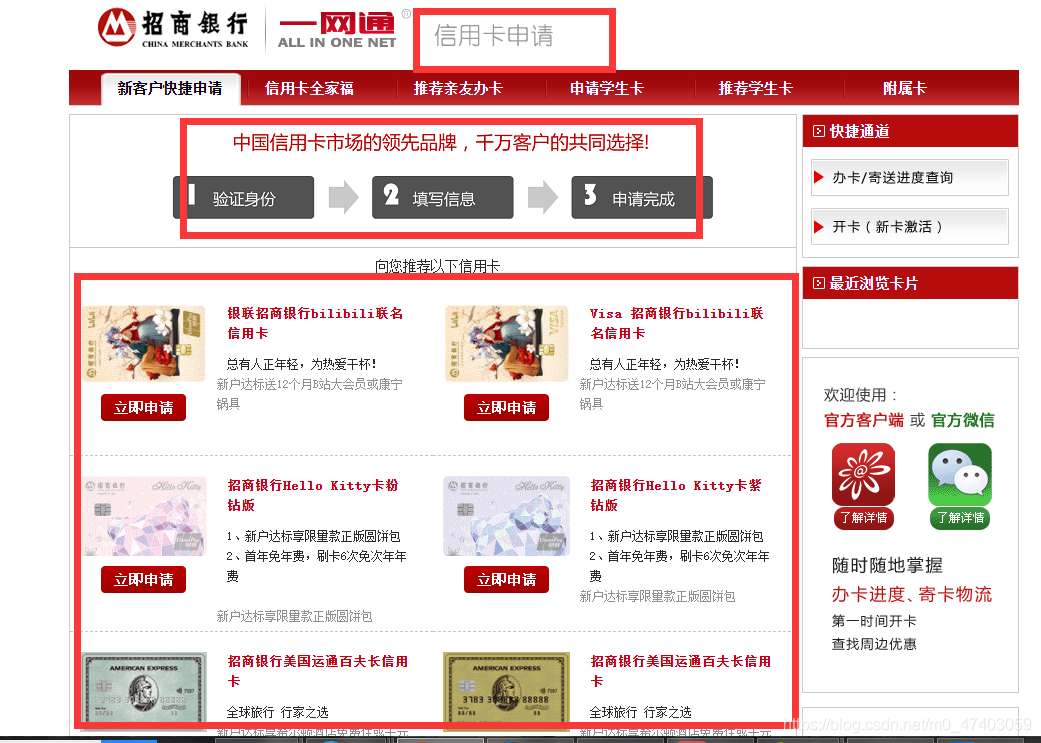Open the 银联招商银行bilibili联名信用卡 title link
The width and height of the screenshot is (1041, 743).
point(315,323)
